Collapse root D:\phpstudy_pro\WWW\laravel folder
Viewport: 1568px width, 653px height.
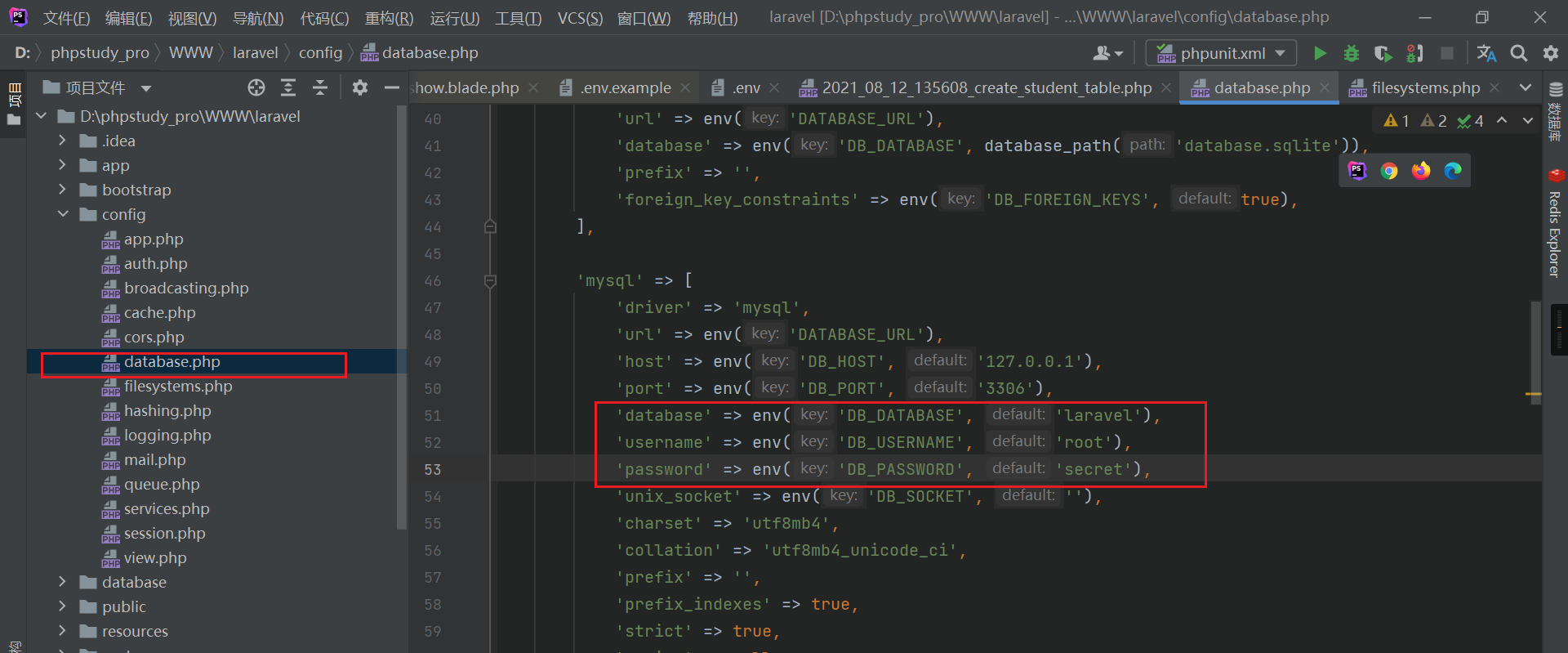(42, 116)
